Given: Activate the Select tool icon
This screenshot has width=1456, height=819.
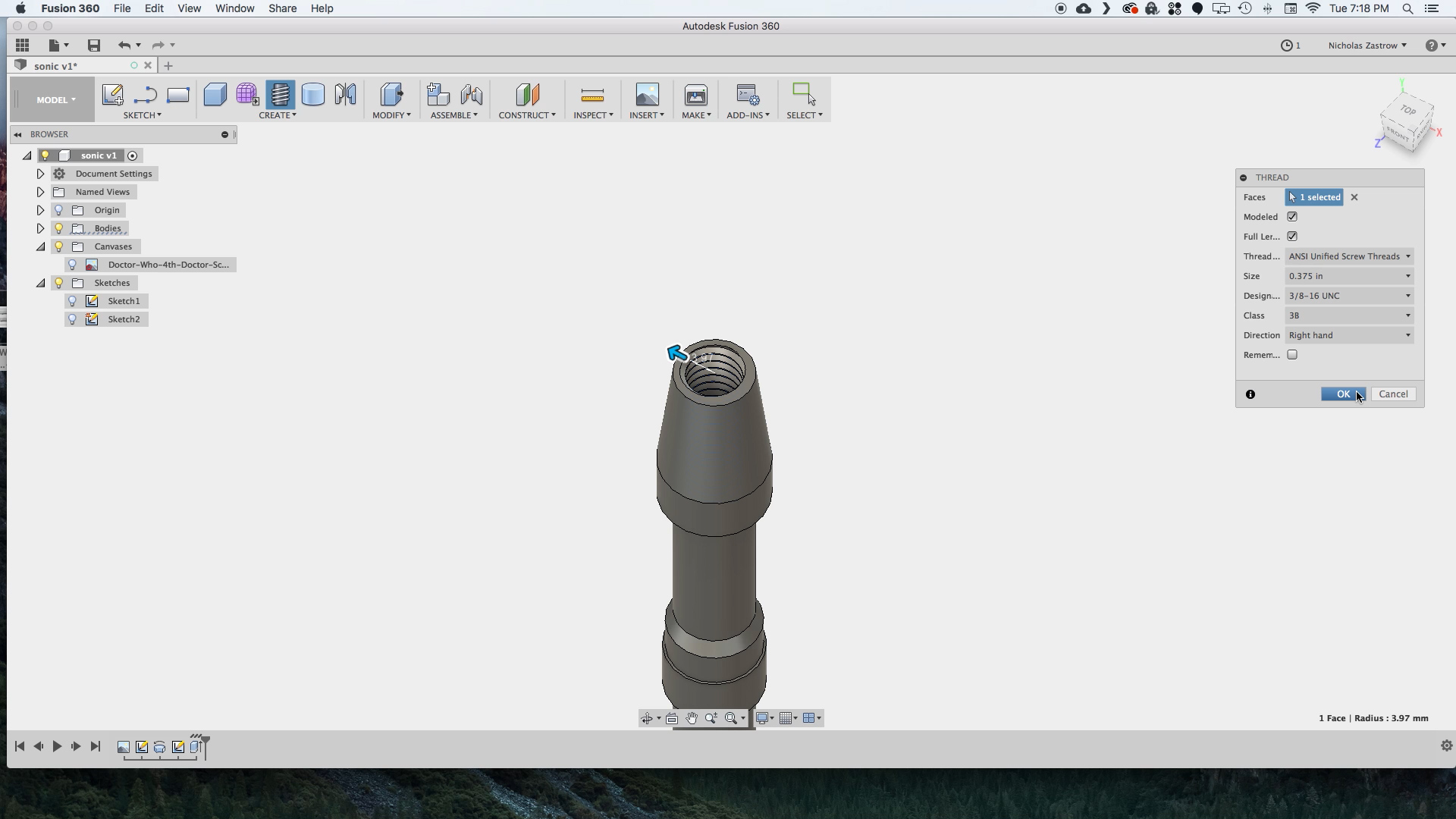Looking at the screenshot, I should point(804,95).
